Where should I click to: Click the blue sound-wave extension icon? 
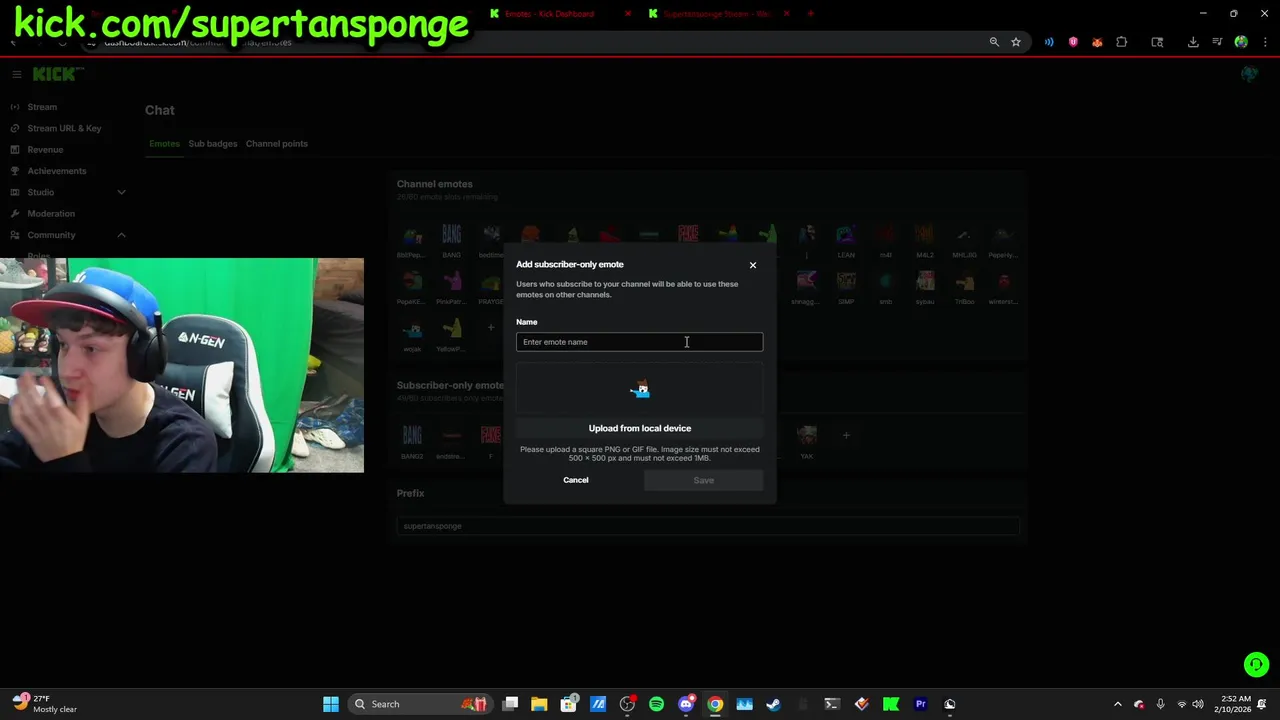1049,42
